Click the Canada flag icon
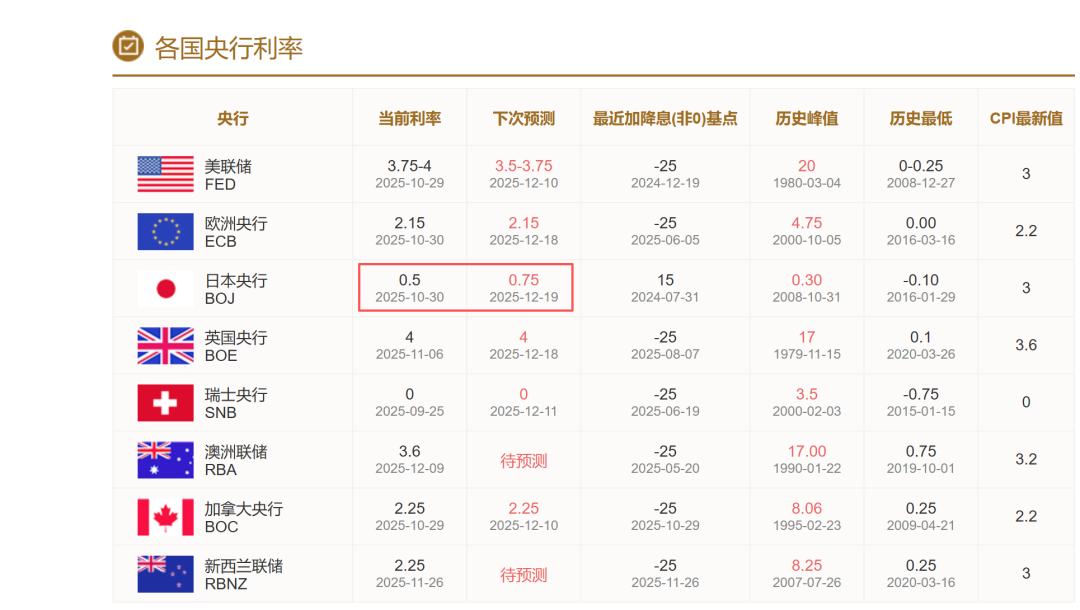This screenshot has height=610, width=1080. pyautogui.click(x=165, y=517)
